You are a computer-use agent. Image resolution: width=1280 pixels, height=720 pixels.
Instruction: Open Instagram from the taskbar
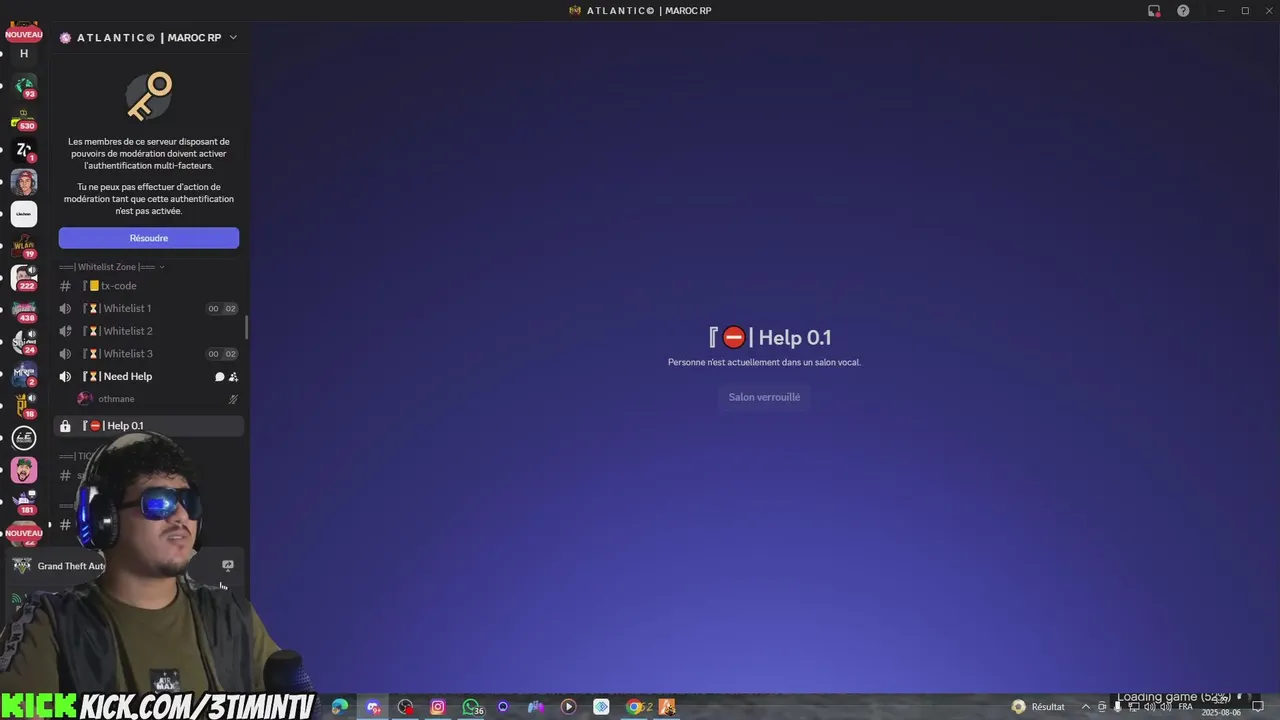click(x=437, y=707)
